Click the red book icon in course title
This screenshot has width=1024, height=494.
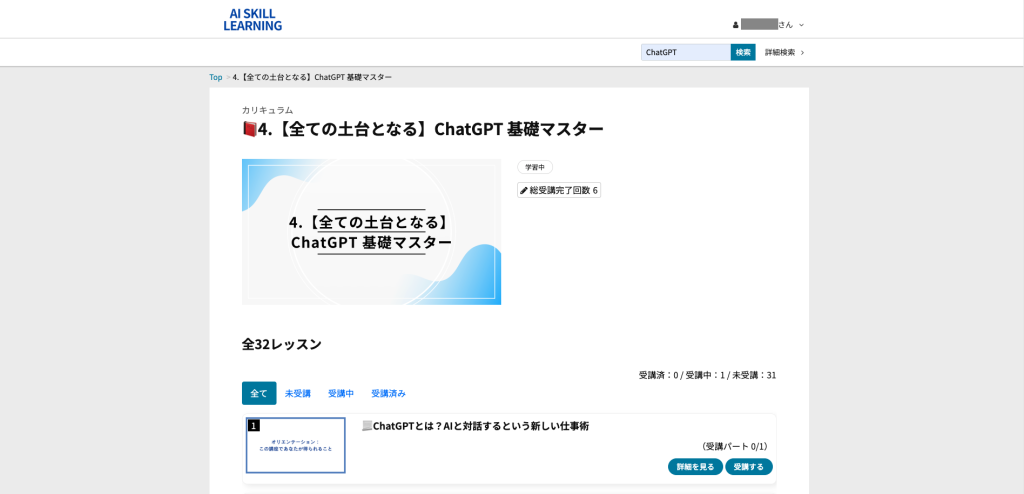click(249, 129)
